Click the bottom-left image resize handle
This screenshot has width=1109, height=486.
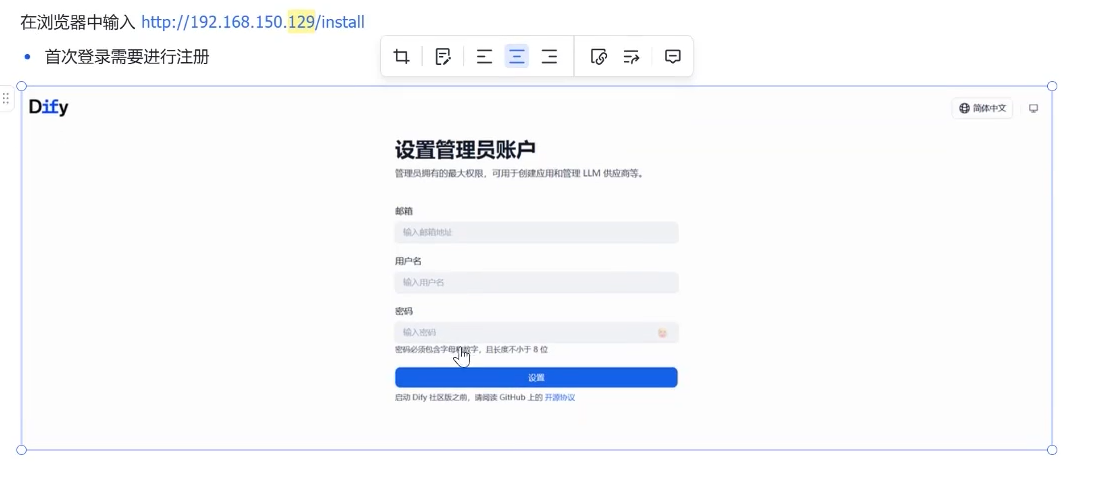[21, 450]
